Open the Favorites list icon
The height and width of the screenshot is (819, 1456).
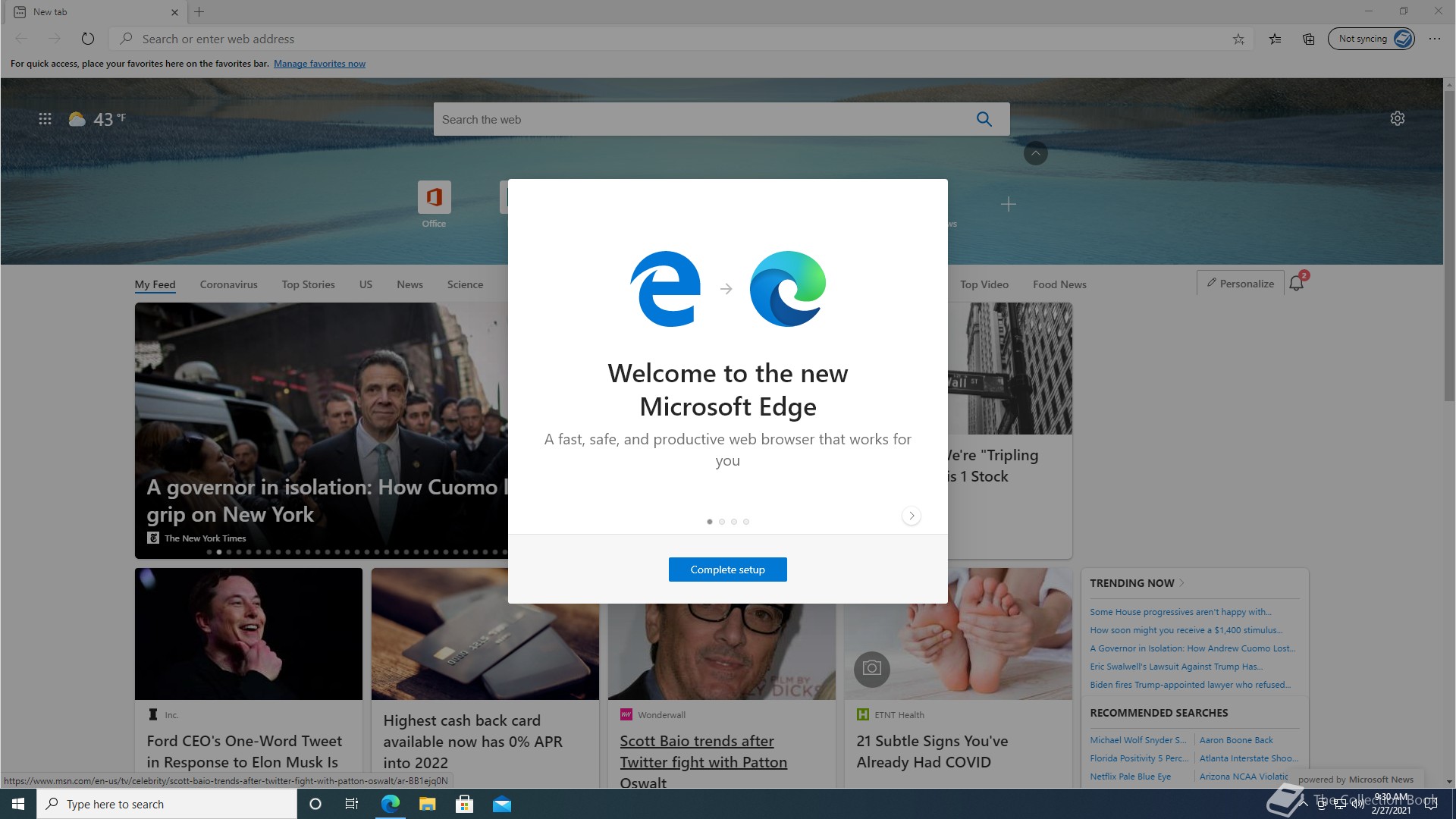tap(1276, 39)
